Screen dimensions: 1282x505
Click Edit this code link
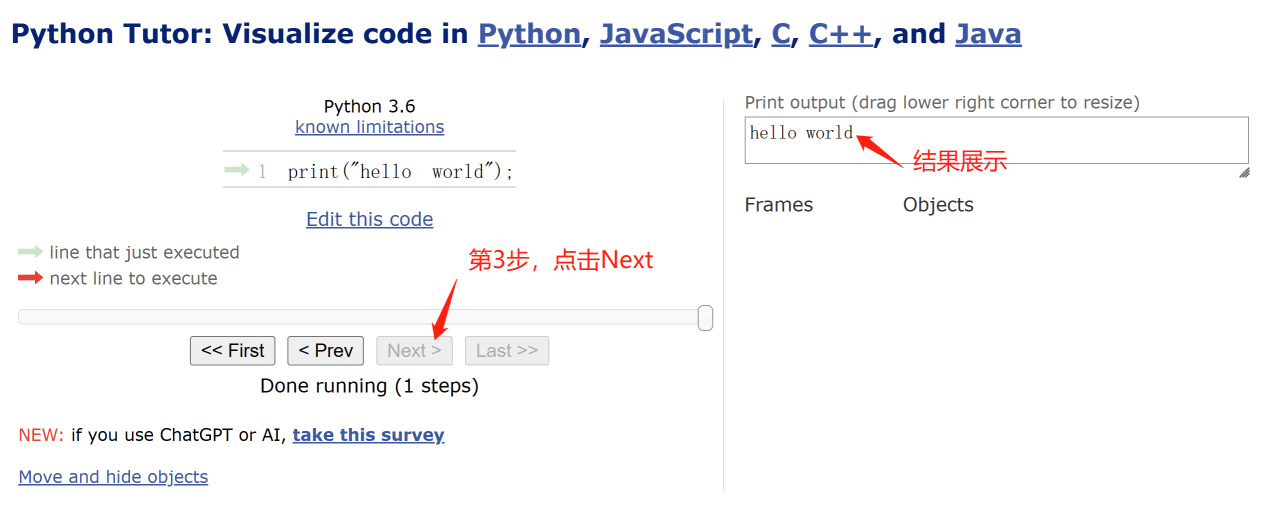click(x=369, y=219)
